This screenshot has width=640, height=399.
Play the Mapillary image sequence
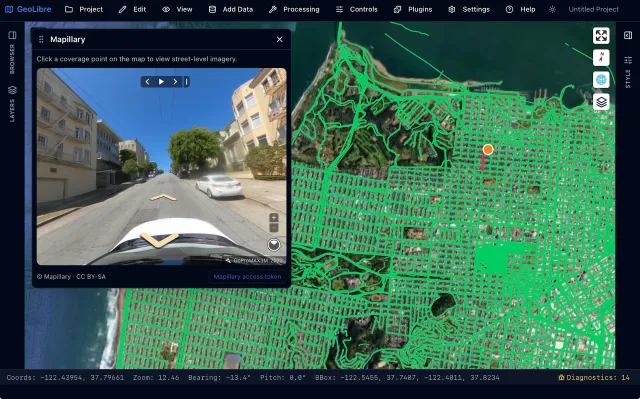click(x=161, y=82)
